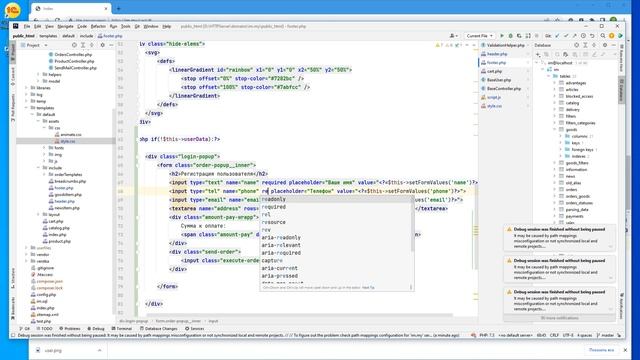Screen dimensions: 640x360
Task: Collapse the tables node in Database tree
Action: (x=549, y=76)
